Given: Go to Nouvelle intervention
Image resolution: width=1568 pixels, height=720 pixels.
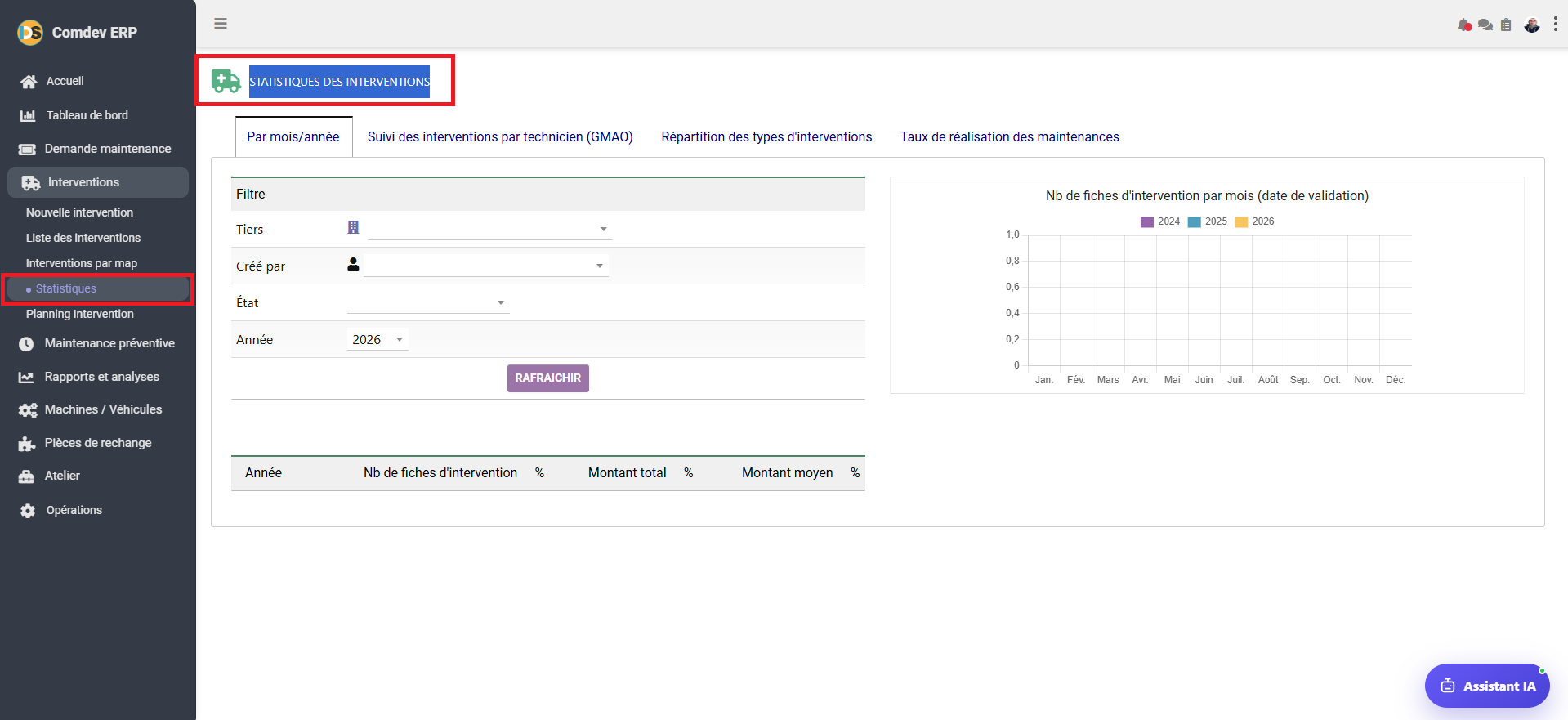Looking at the screenshot, I should point(79,212).
